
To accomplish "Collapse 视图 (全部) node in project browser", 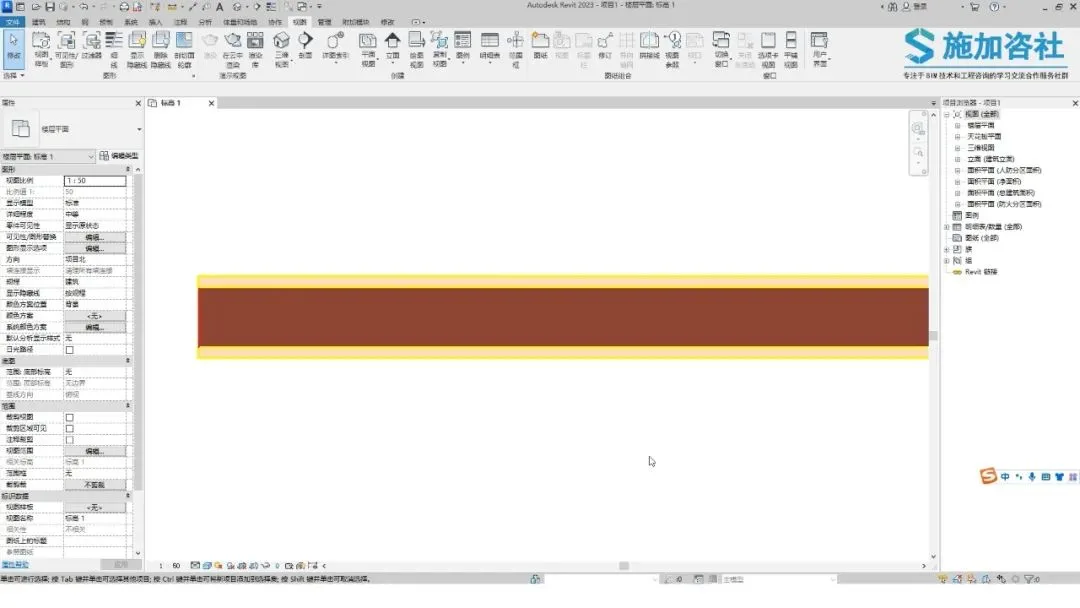I will (947, 114).
